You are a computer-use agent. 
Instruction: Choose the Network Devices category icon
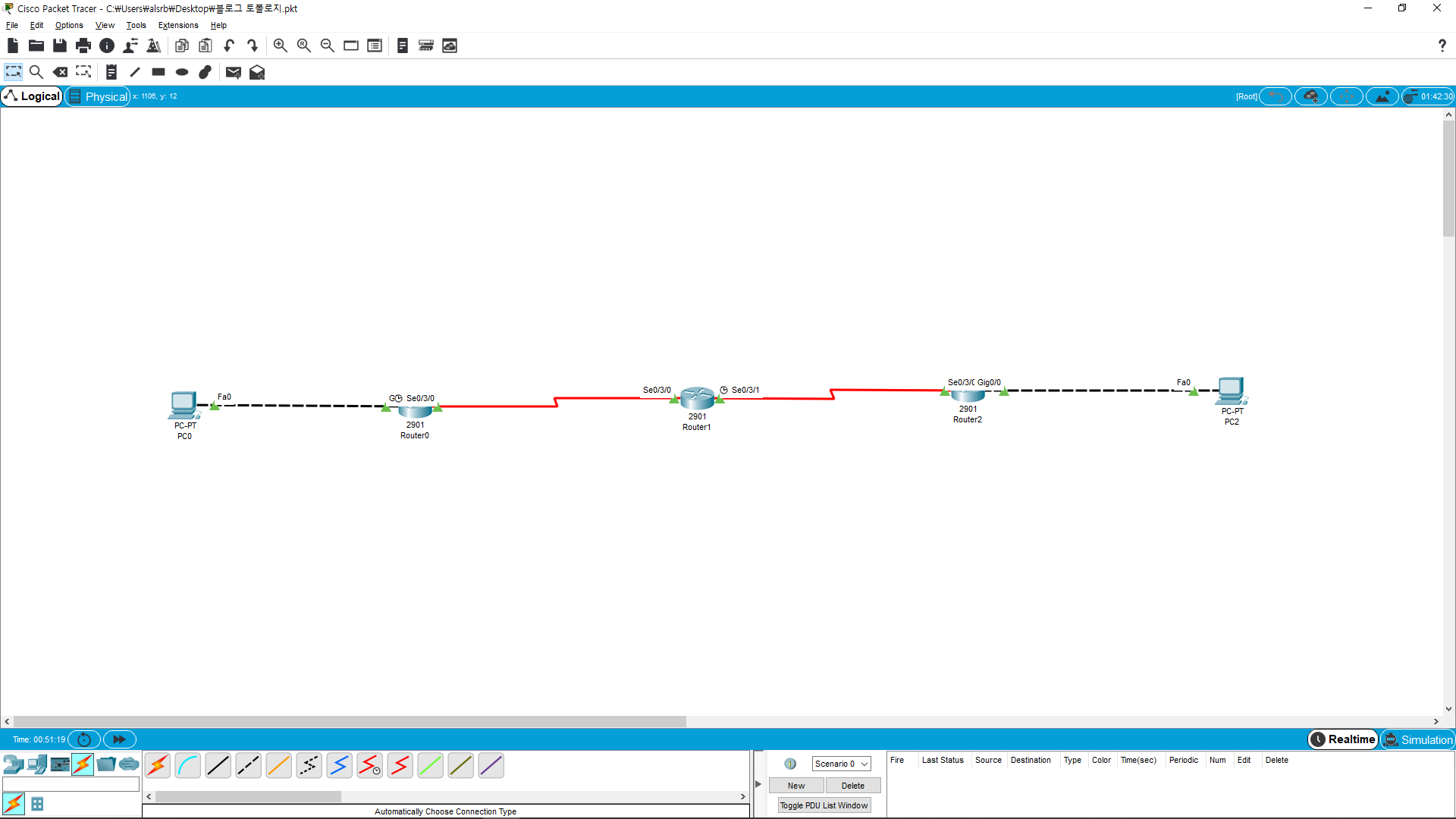click(x=13, y=764)
